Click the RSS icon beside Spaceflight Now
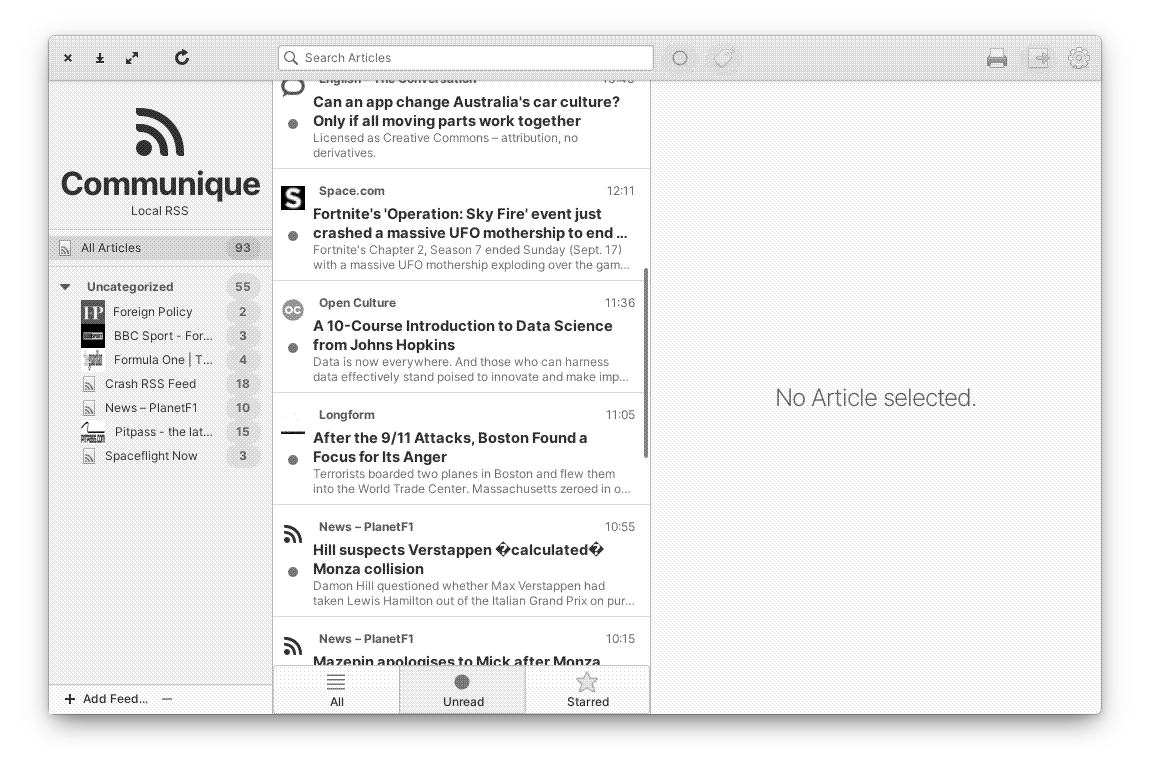The image size is (1150, 776). pyautogui.click(x=89, y=456)
